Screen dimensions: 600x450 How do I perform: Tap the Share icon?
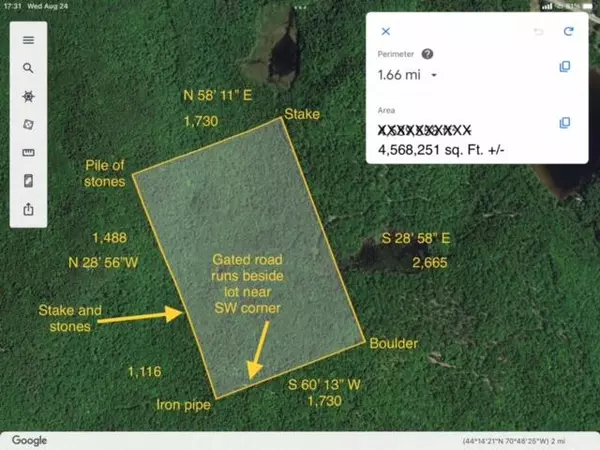pos(28,209)
